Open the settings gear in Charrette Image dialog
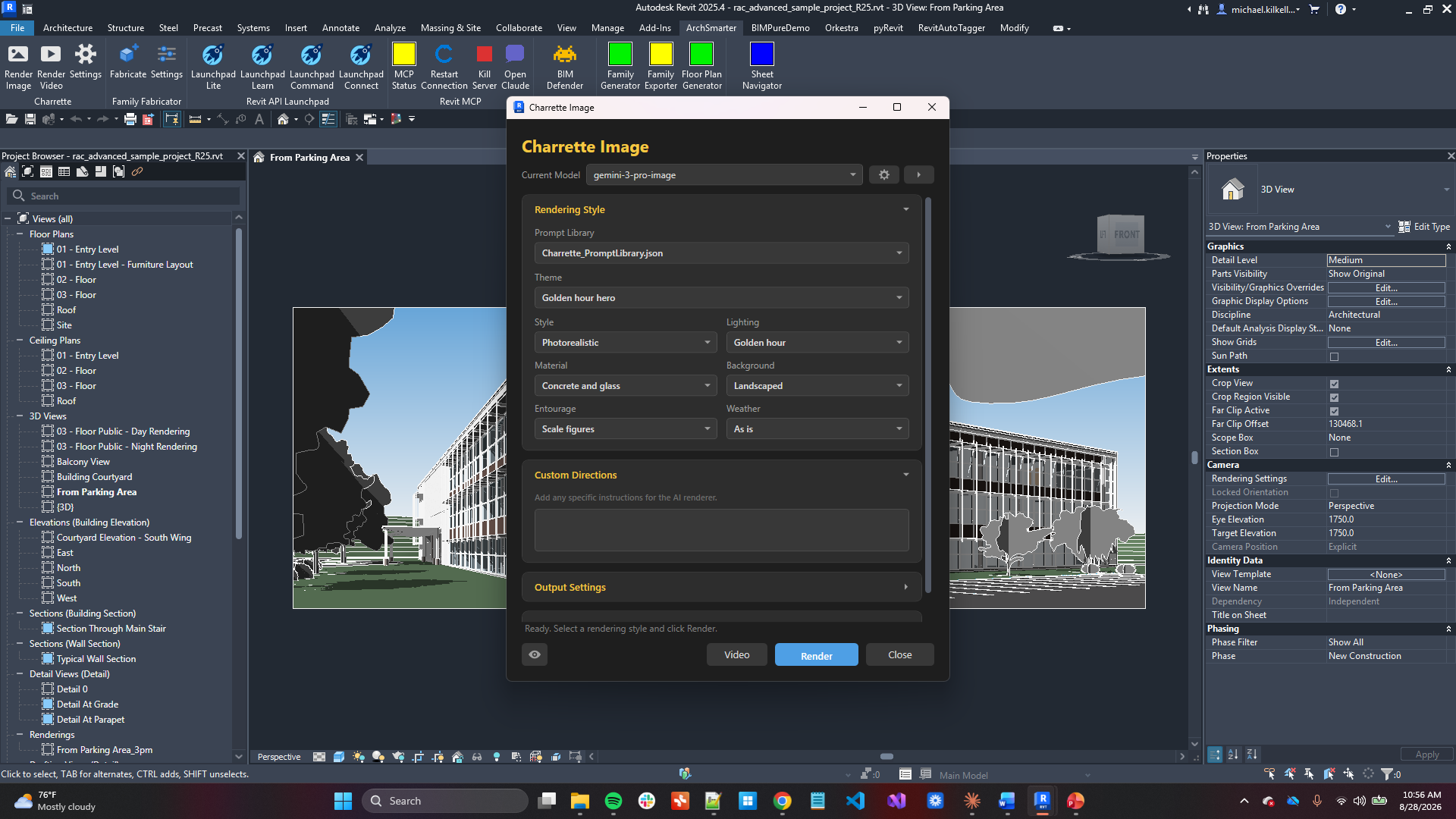 884,175
